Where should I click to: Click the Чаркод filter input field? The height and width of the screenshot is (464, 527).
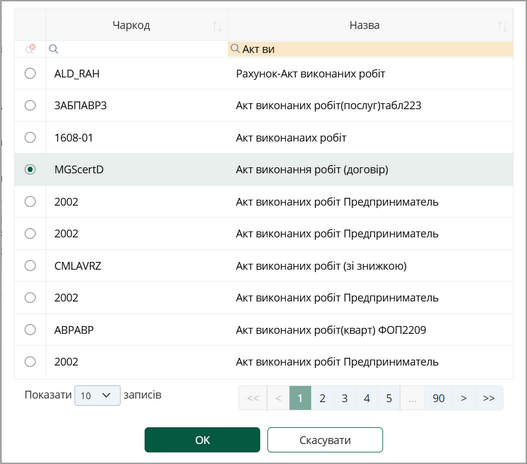137,49
